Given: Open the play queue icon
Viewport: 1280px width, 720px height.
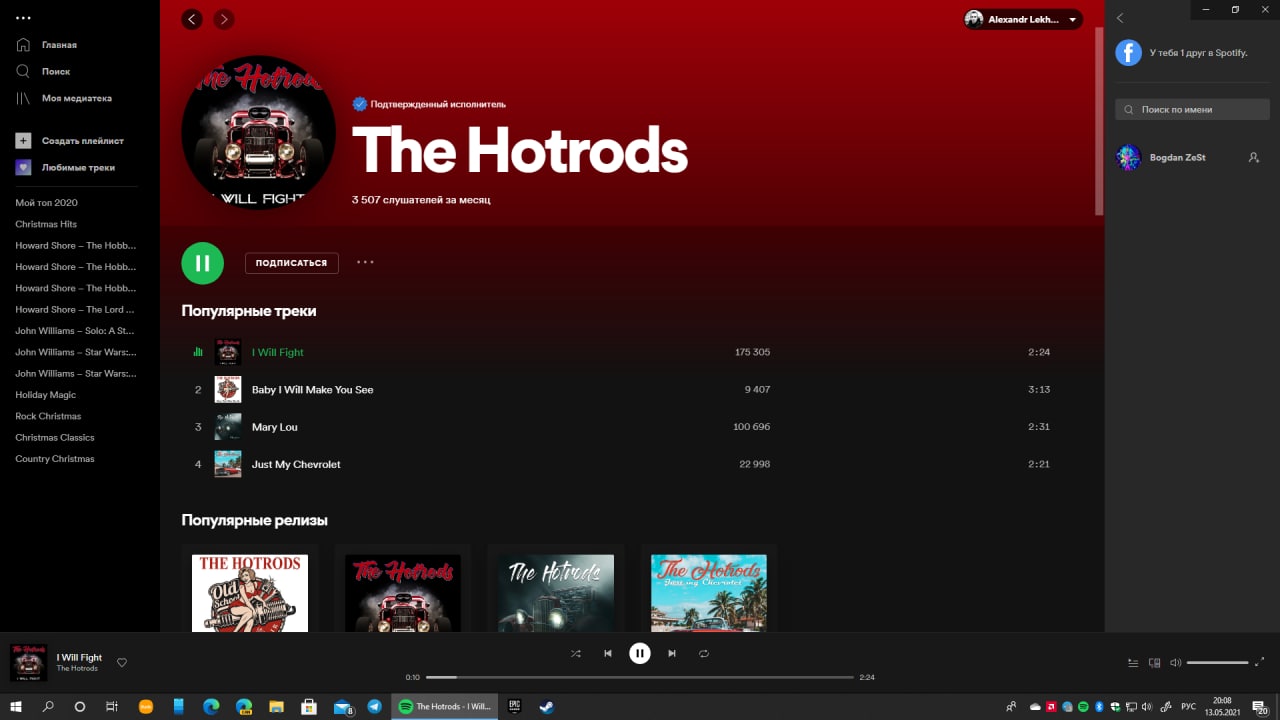Looking at the screenshot, I should (x=1133, y=662).
